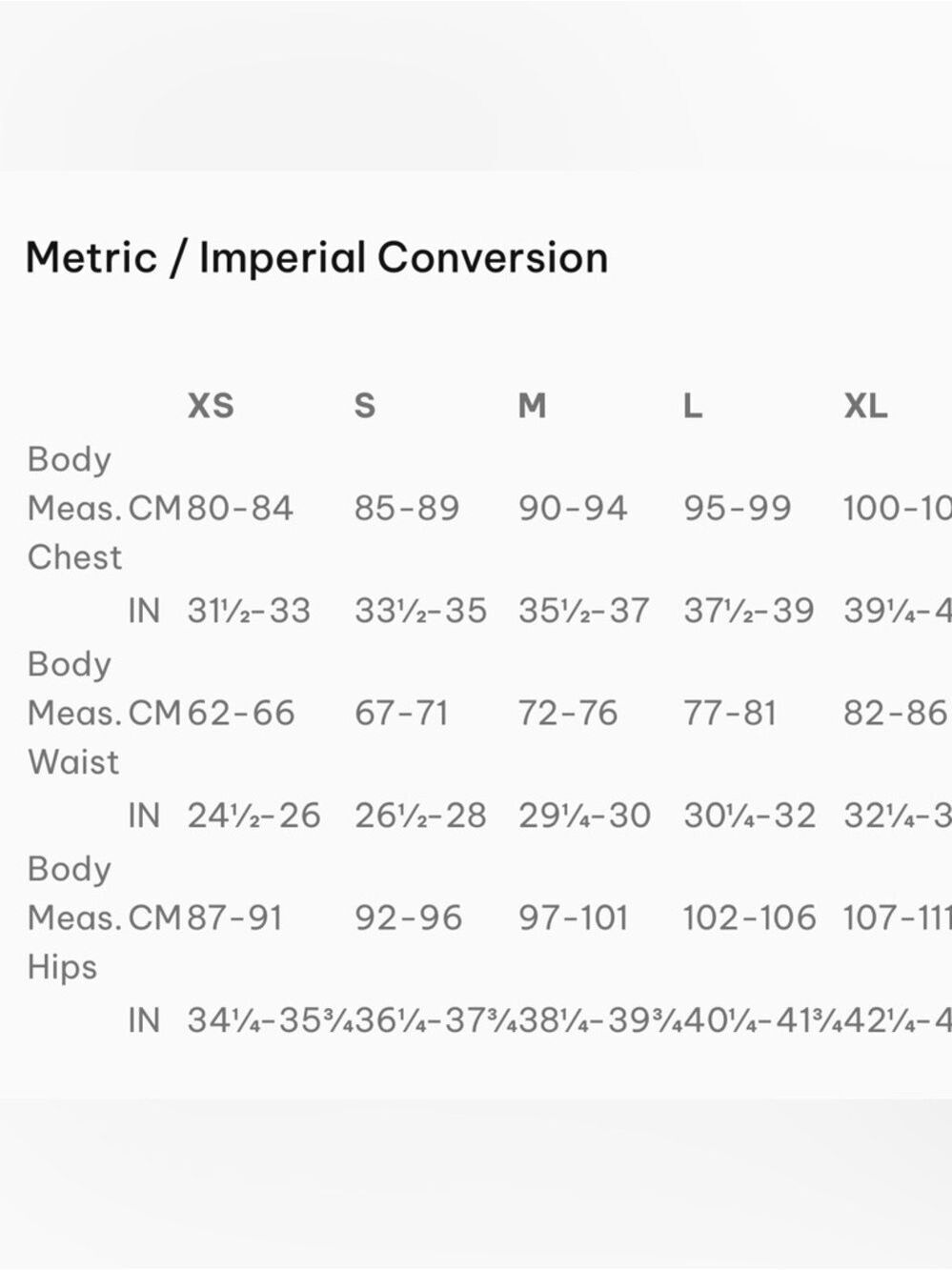Select the M size column header

coord(532,406)
